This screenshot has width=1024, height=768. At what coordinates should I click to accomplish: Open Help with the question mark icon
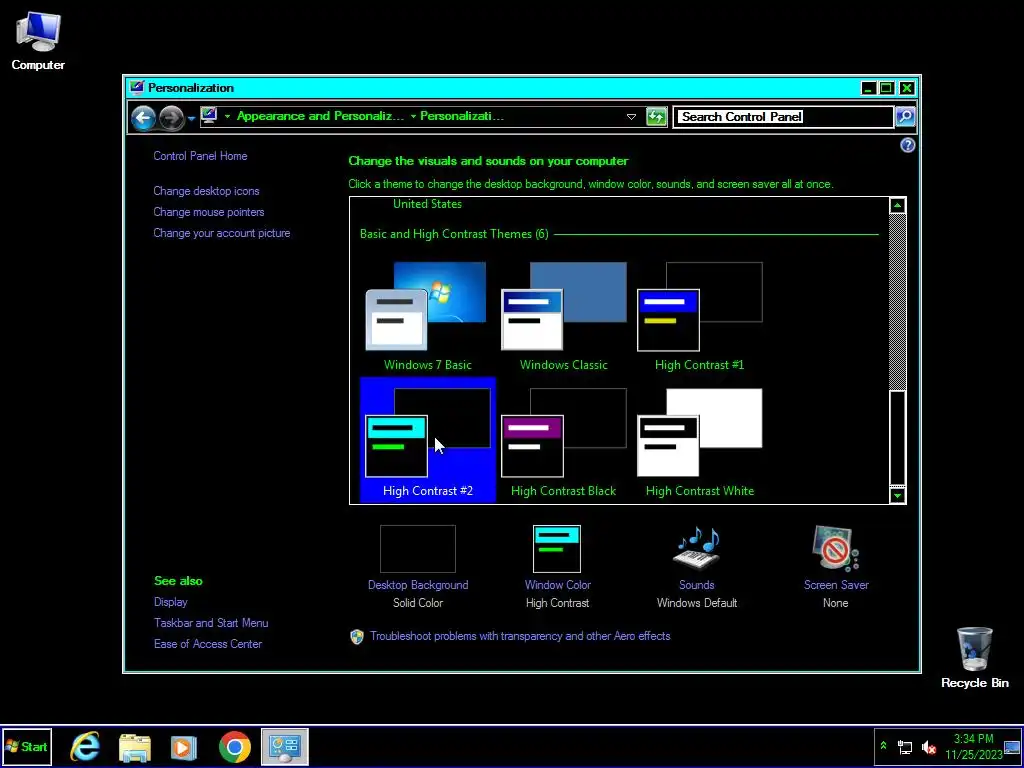(x=907, y=145)
